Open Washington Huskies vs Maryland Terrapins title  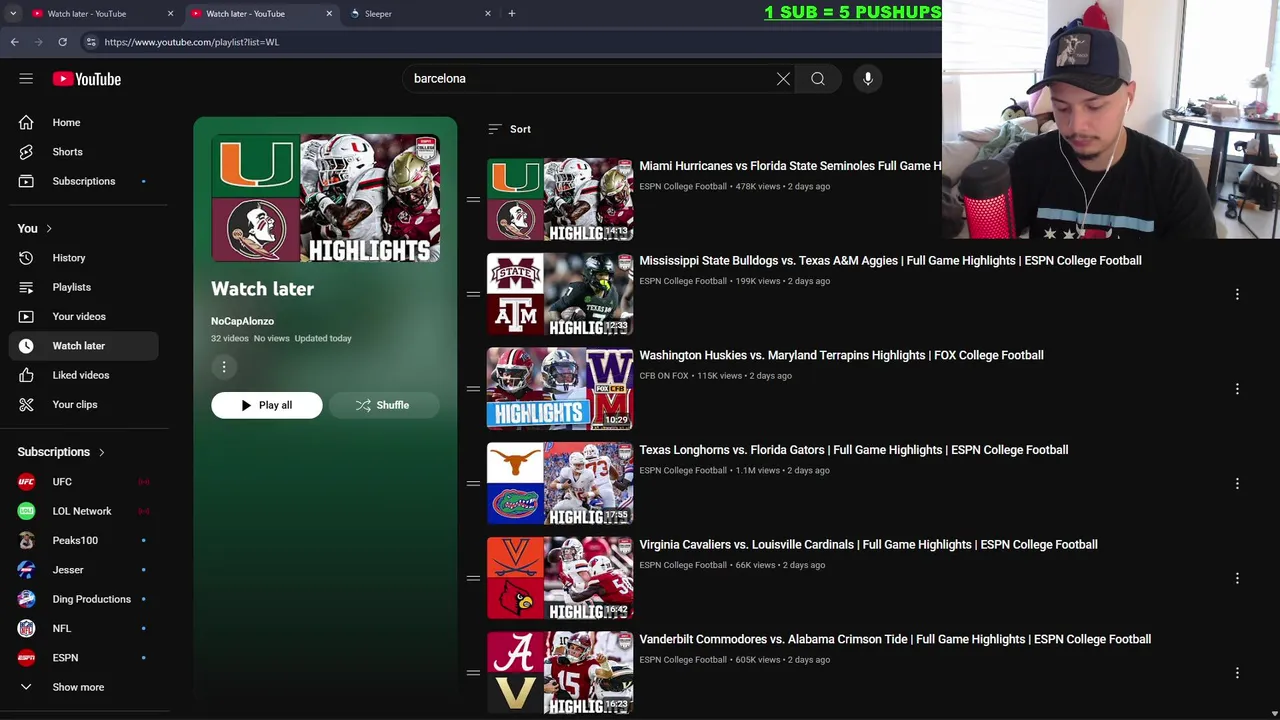841,355
